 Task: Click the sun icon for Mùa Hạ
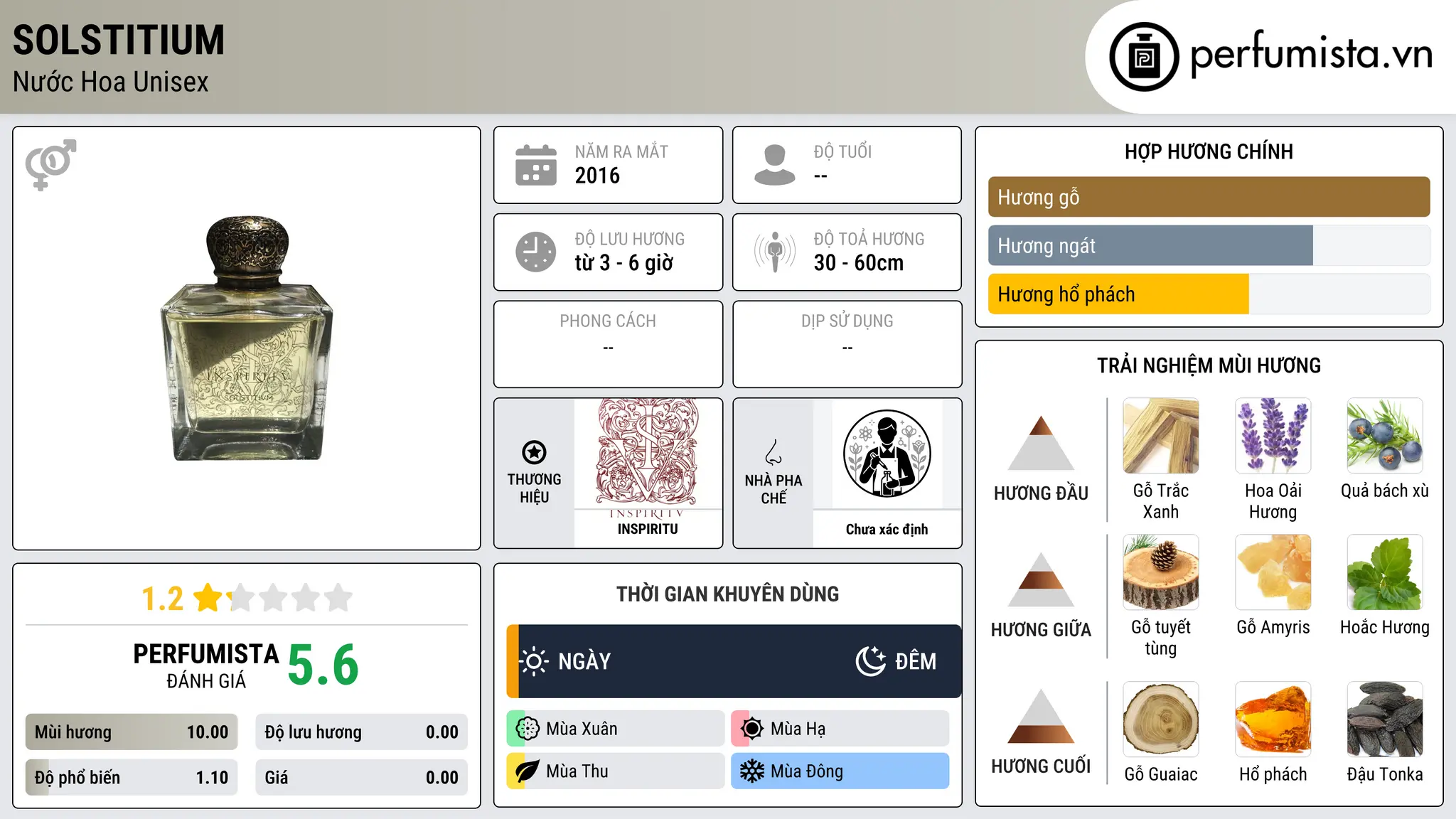tap(752, 728)
